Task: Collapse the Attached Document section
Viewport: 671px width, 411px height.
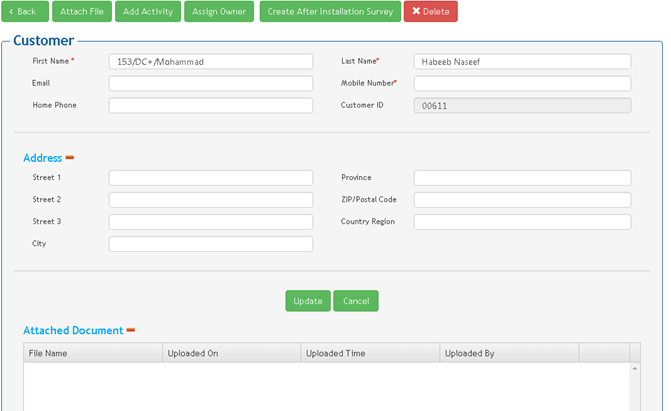Action: (x=131, y=330)
